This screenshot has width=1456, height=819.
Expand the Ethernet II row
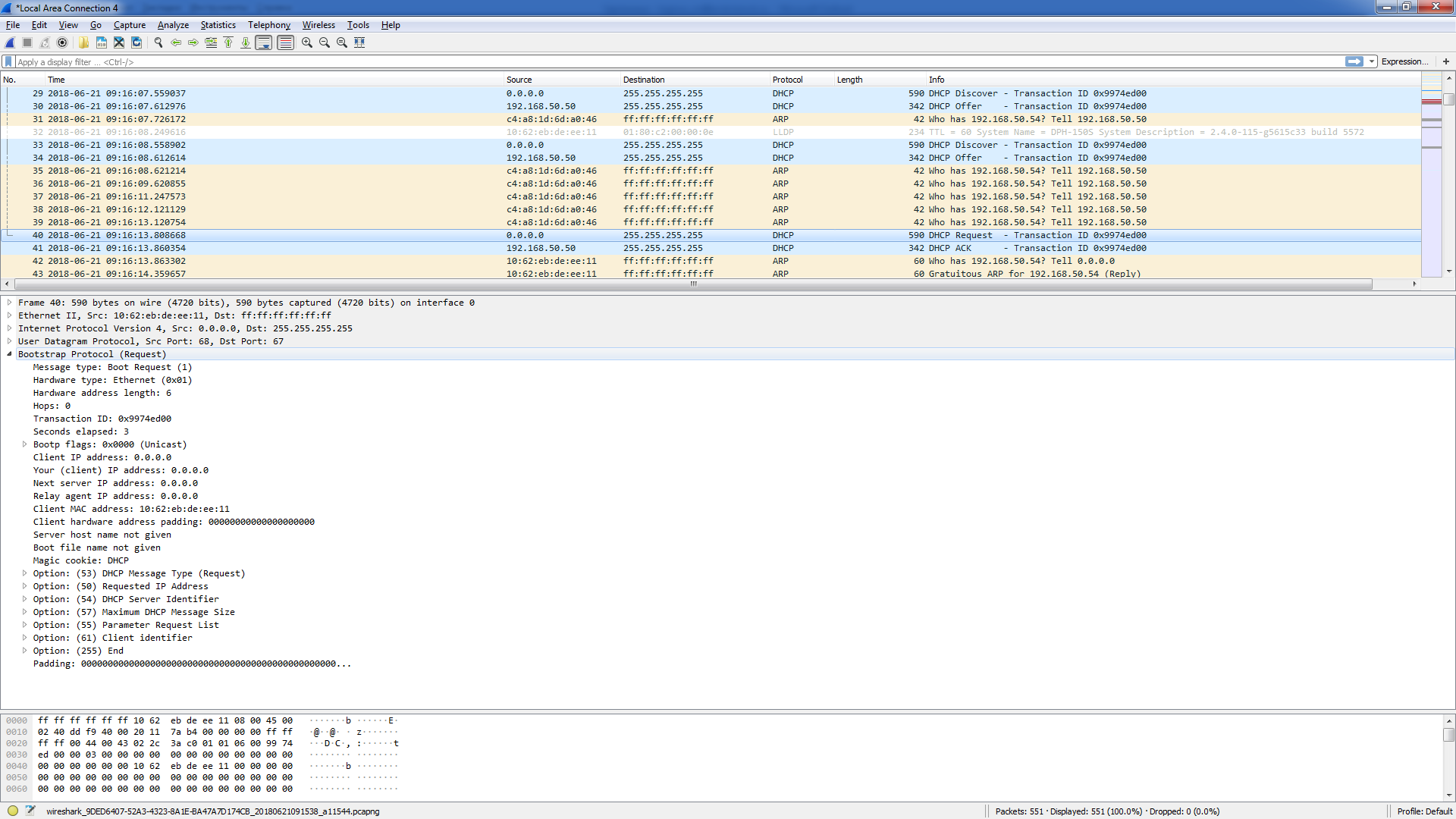click(x=9, y=315)
